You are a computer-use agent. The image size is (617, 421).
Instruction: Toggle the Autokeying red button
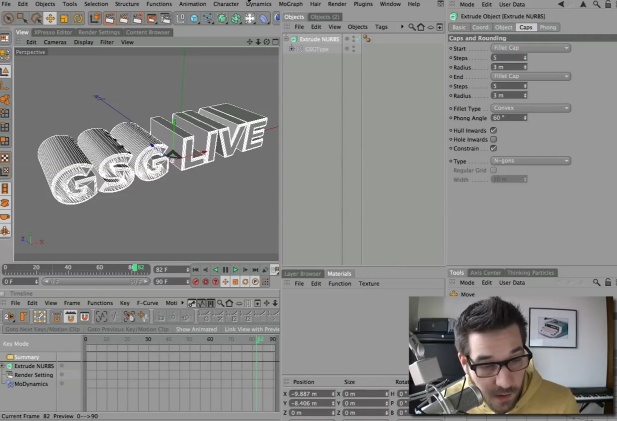click(x=205, y=282)
